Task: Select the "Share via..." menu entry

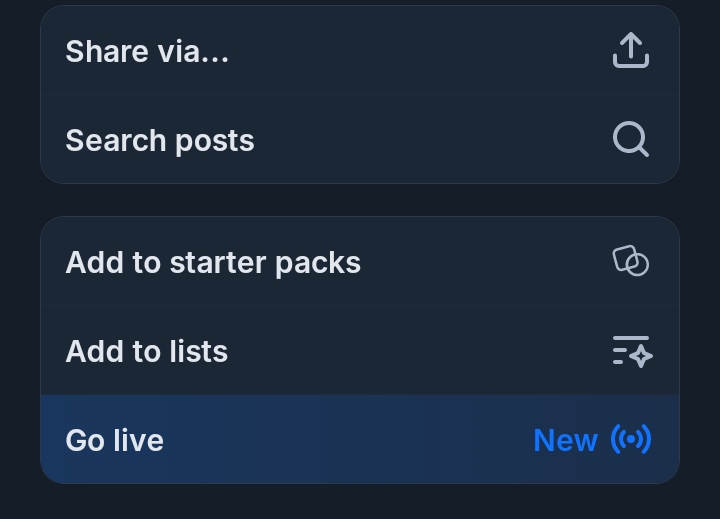Action: click(x=360, y=51)
